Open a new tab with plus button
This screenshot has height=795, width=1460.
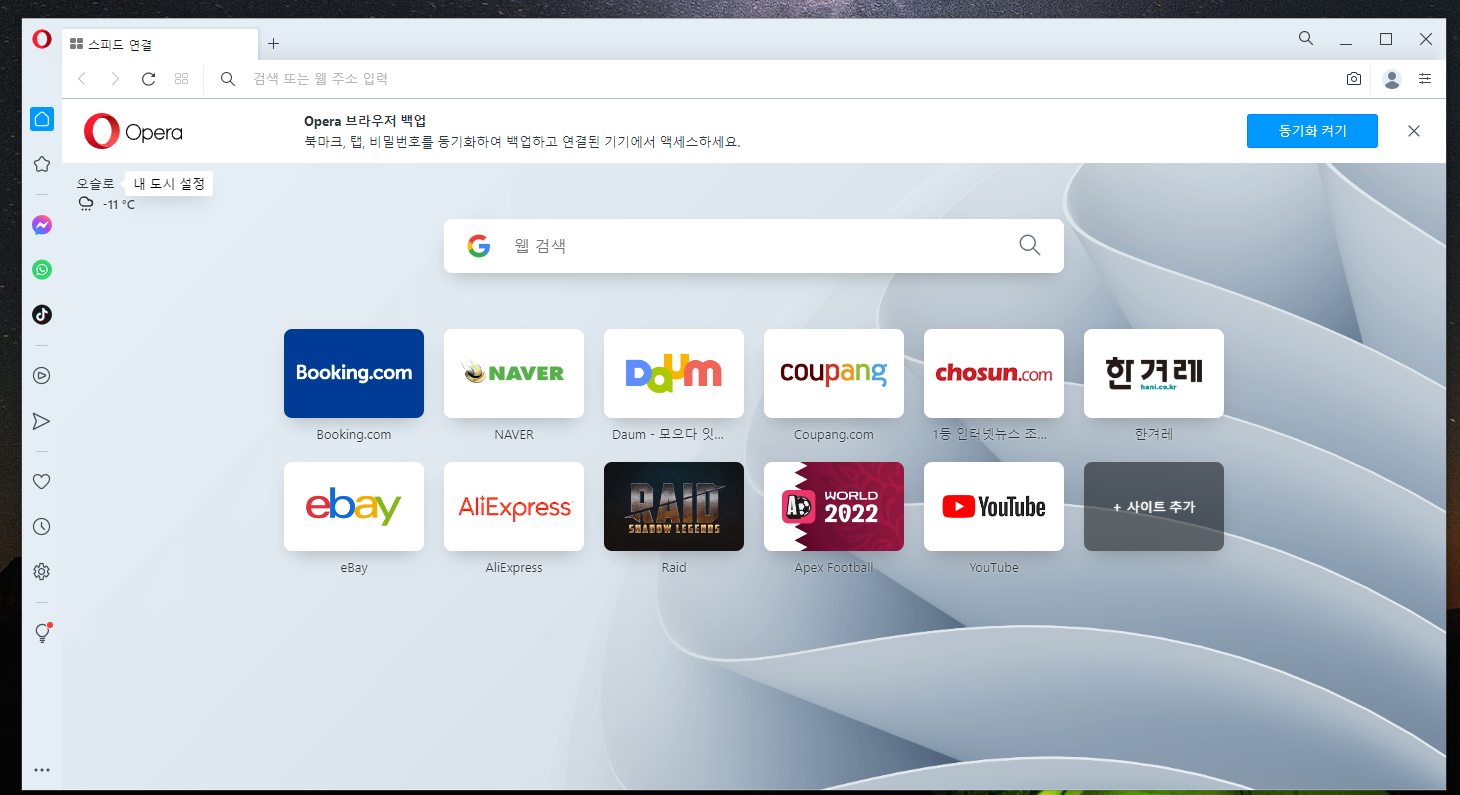pyautogui.click(x=273, y=44)
